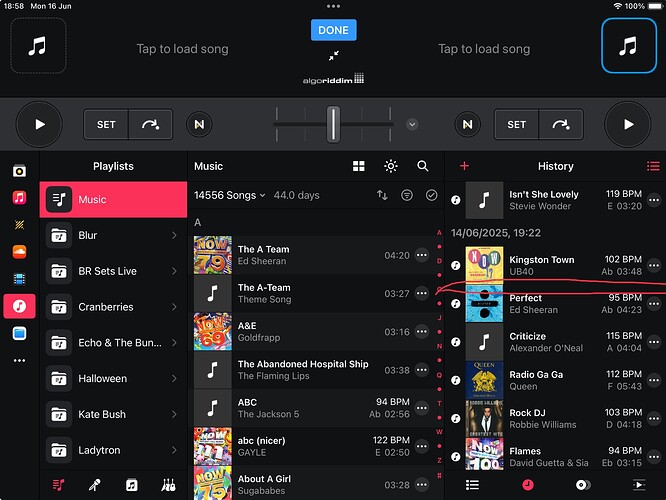Tap the battery indicator in status bar
The image size is (666, 500).
(655, 6)
